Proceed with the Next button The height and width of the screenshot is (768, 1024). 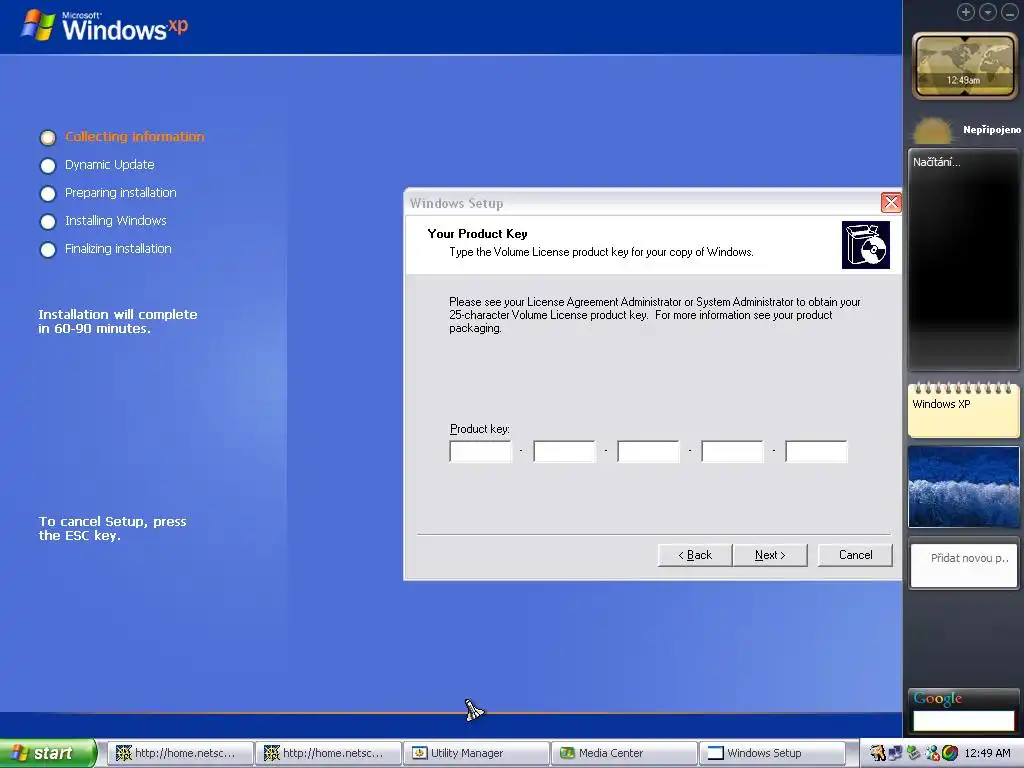770,555
